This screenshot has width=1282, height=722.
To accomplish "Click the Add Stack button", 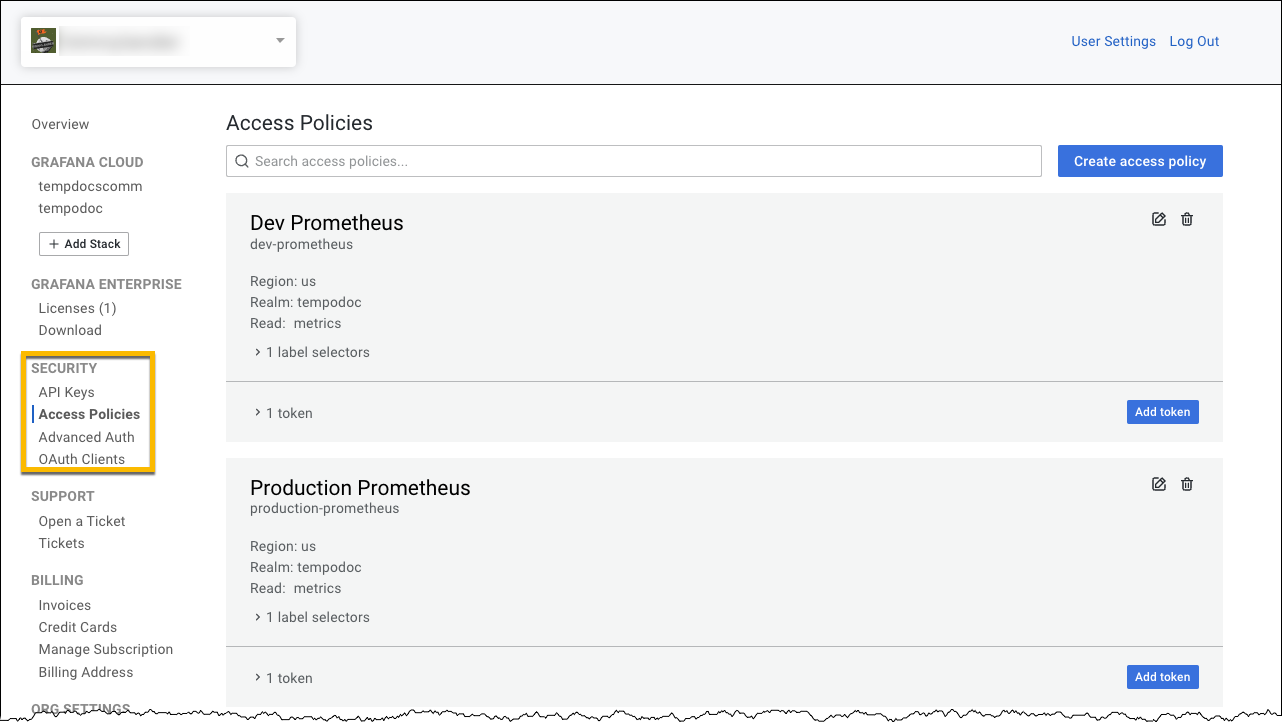I will click(x=84, y=244).
